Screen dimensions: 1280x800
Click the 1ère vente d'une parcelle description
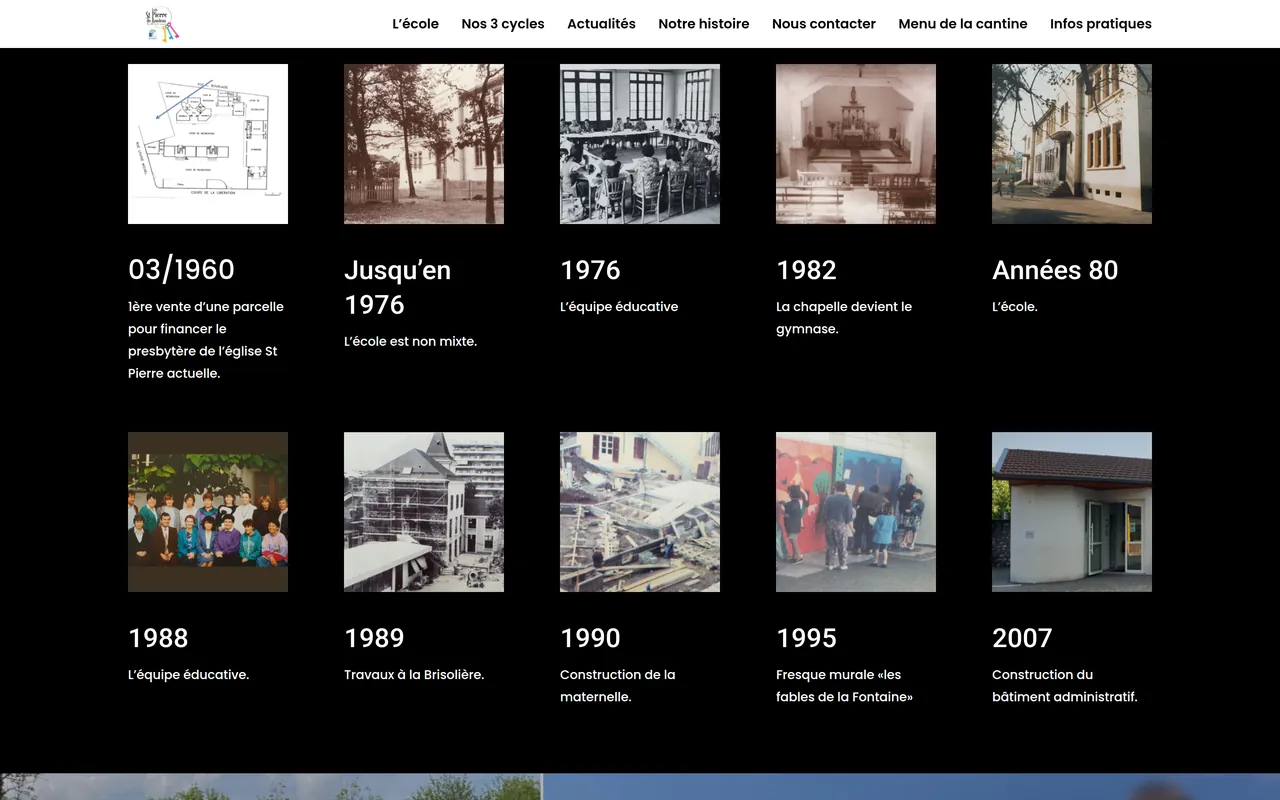click(206, 340)
